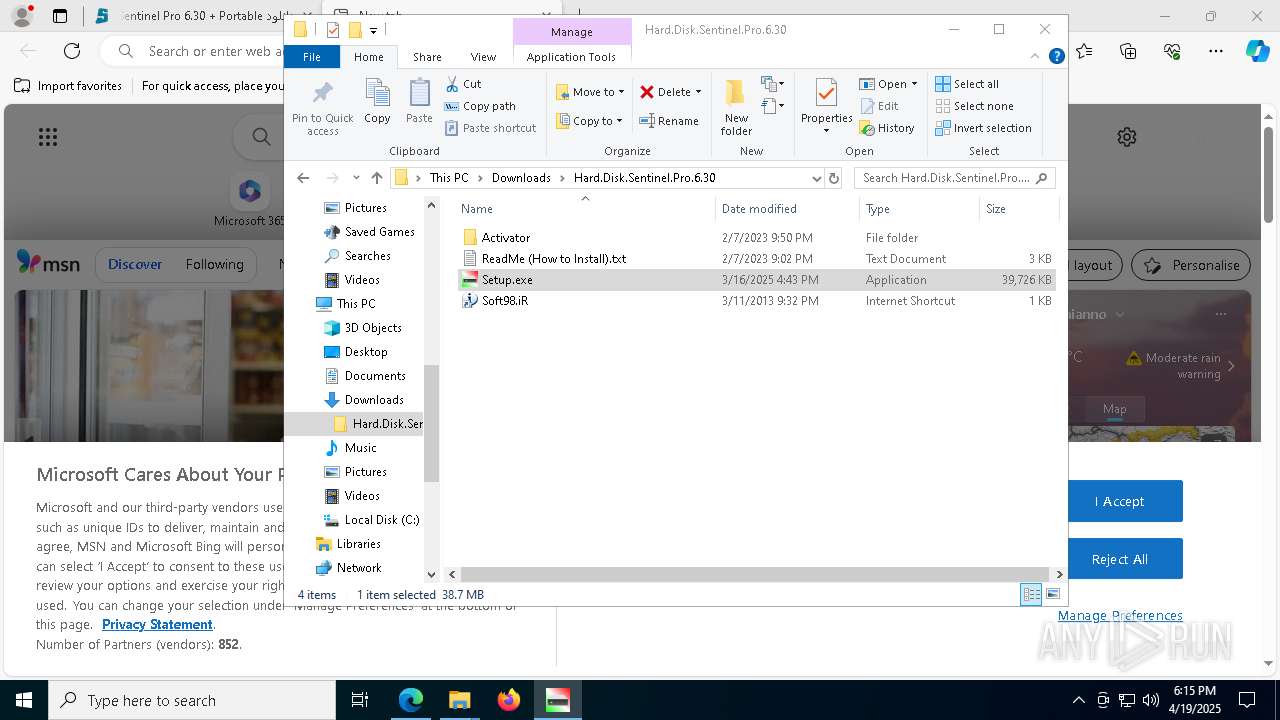The width and height of the screenshot is (1280, 720).
Task: Go up one folder level
Action: 377,178
